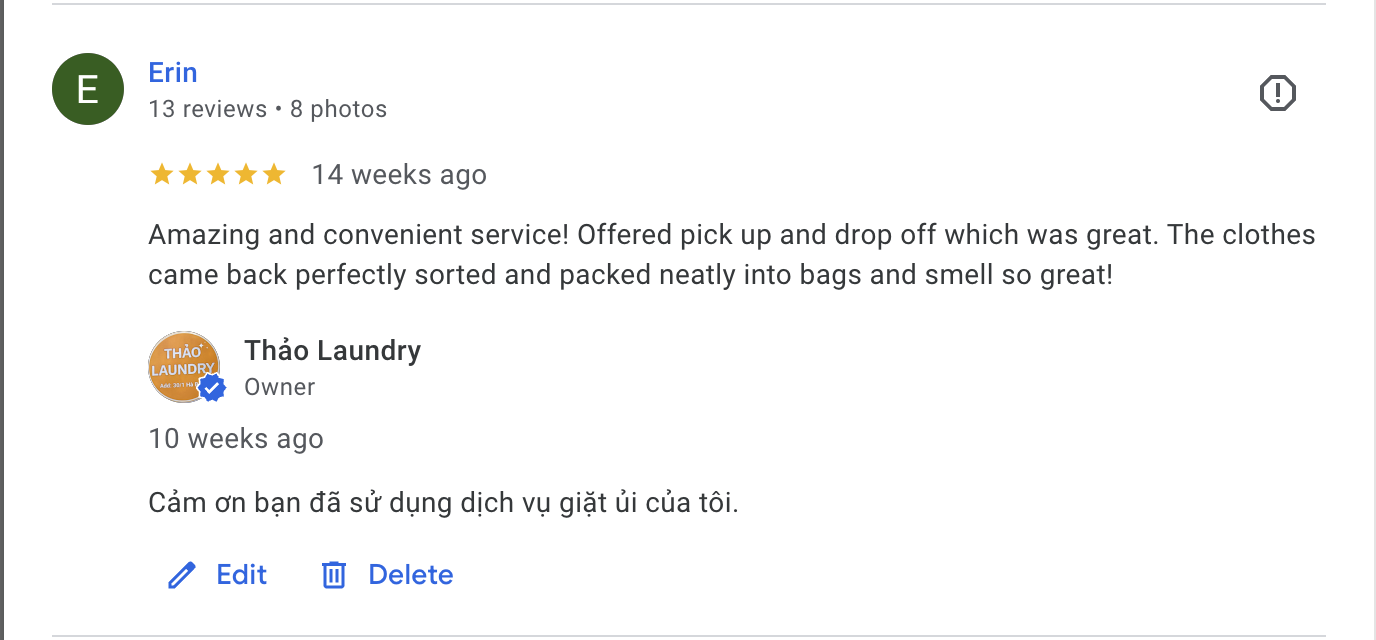Click the middle star of the rating

tap(218, 173)
